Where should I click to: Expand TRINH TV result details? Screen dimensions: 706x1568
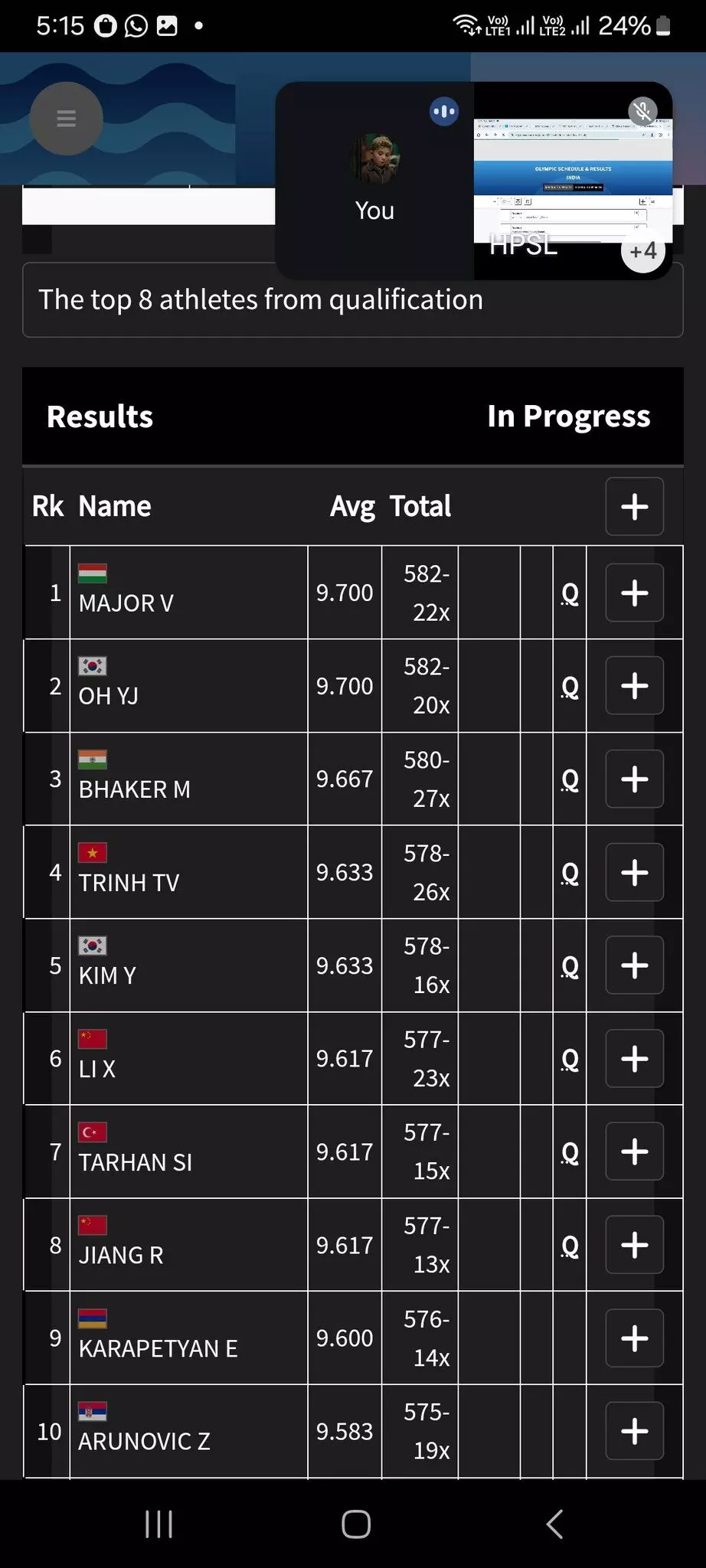(634, 872)
